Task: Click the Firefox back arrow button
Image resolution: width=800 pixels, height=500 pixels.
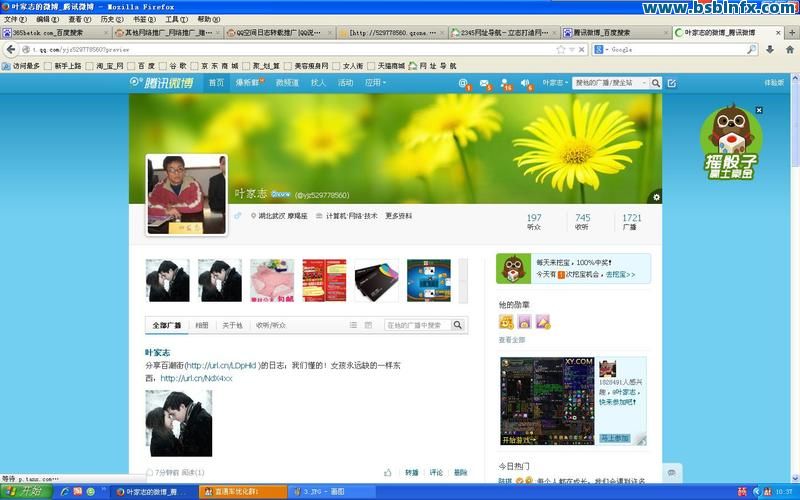Action: point(11,49)
